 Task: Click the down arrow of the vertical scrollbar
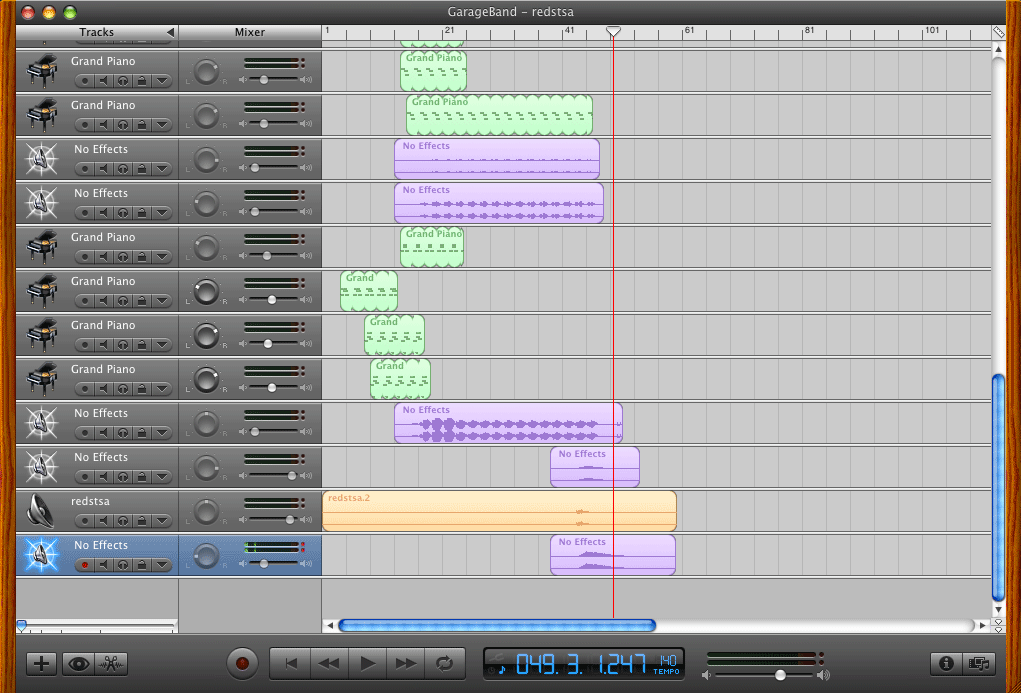(998, 610)
